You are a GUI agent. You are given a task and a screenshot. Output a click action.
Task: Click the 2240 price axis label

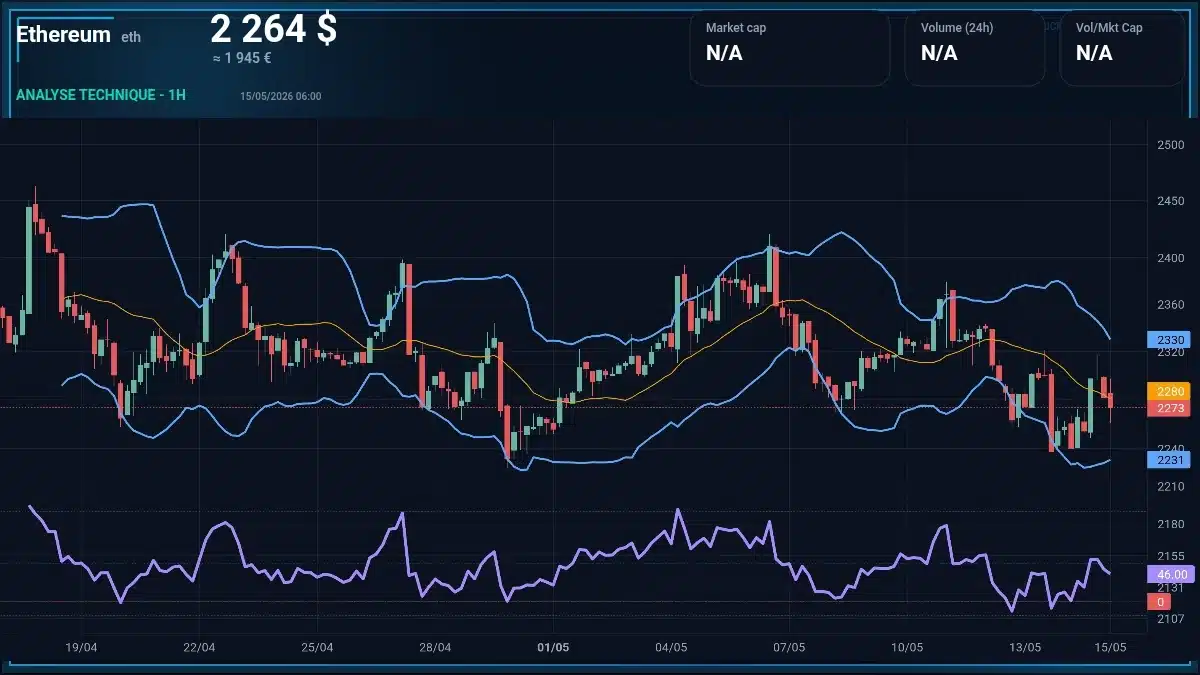pyautogui.click(x=1170, y=448)
